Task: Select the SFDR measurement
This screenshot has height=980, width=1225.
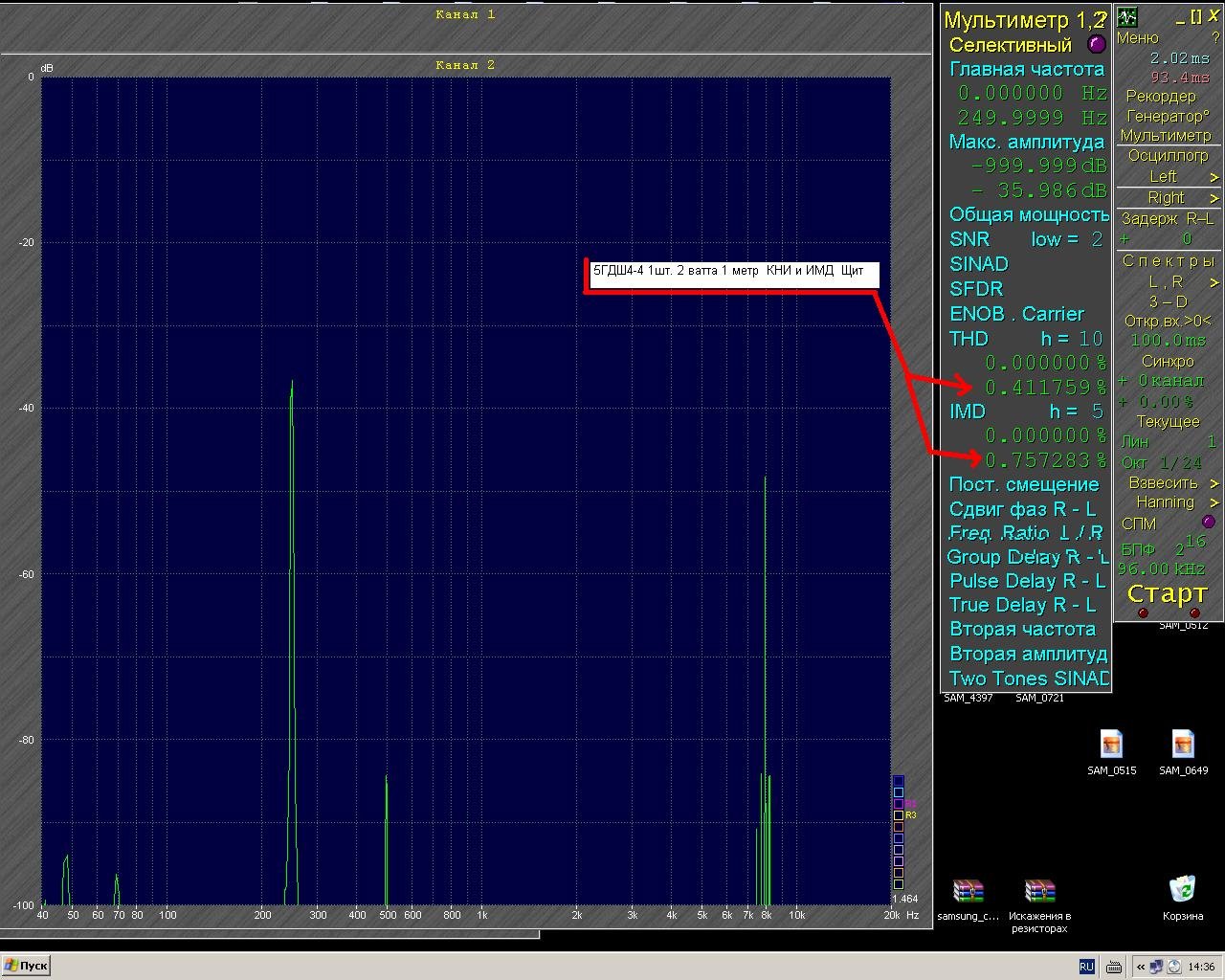Action: tap(976, 289)
